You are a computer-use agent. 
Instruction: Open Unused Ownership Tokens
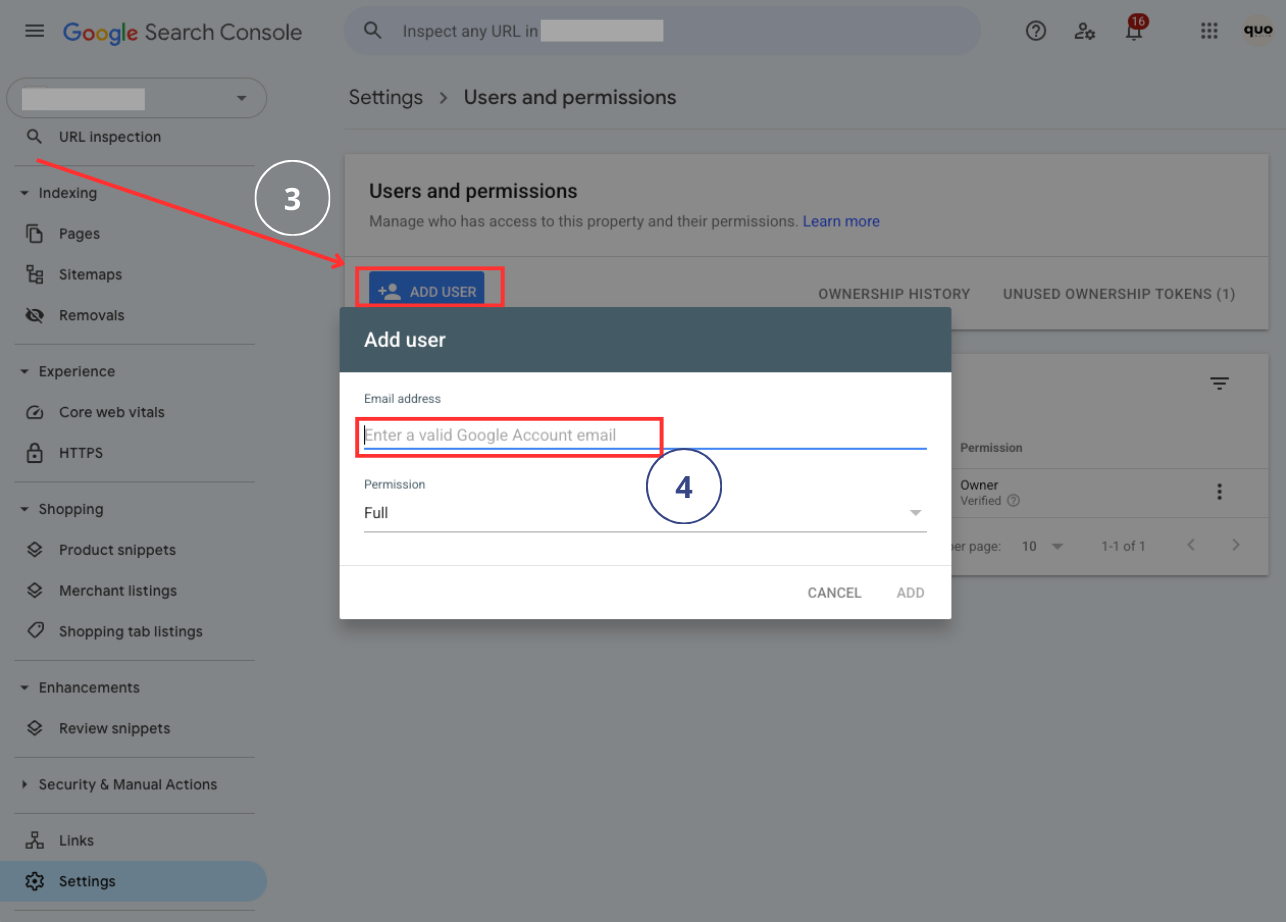tap(1118, 294)
